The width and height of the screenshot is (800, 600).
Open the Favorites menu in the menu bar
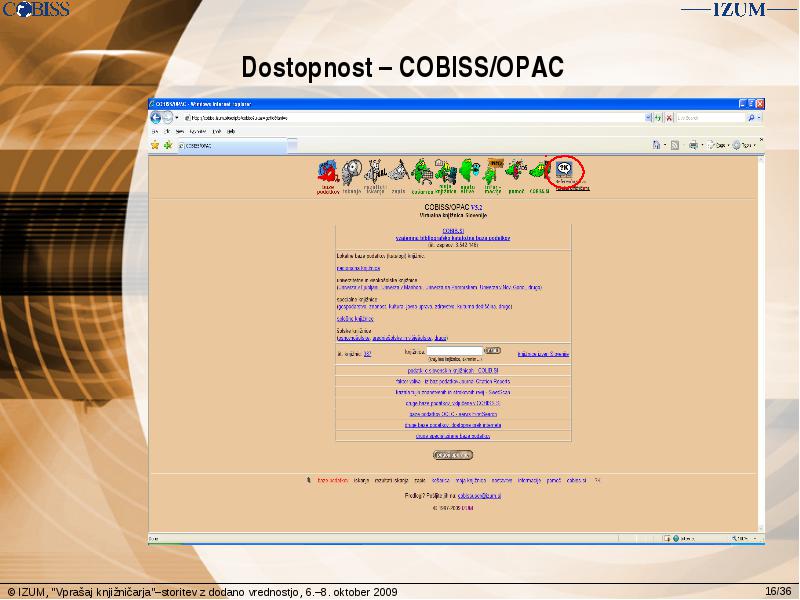click(x=197, y=132)
